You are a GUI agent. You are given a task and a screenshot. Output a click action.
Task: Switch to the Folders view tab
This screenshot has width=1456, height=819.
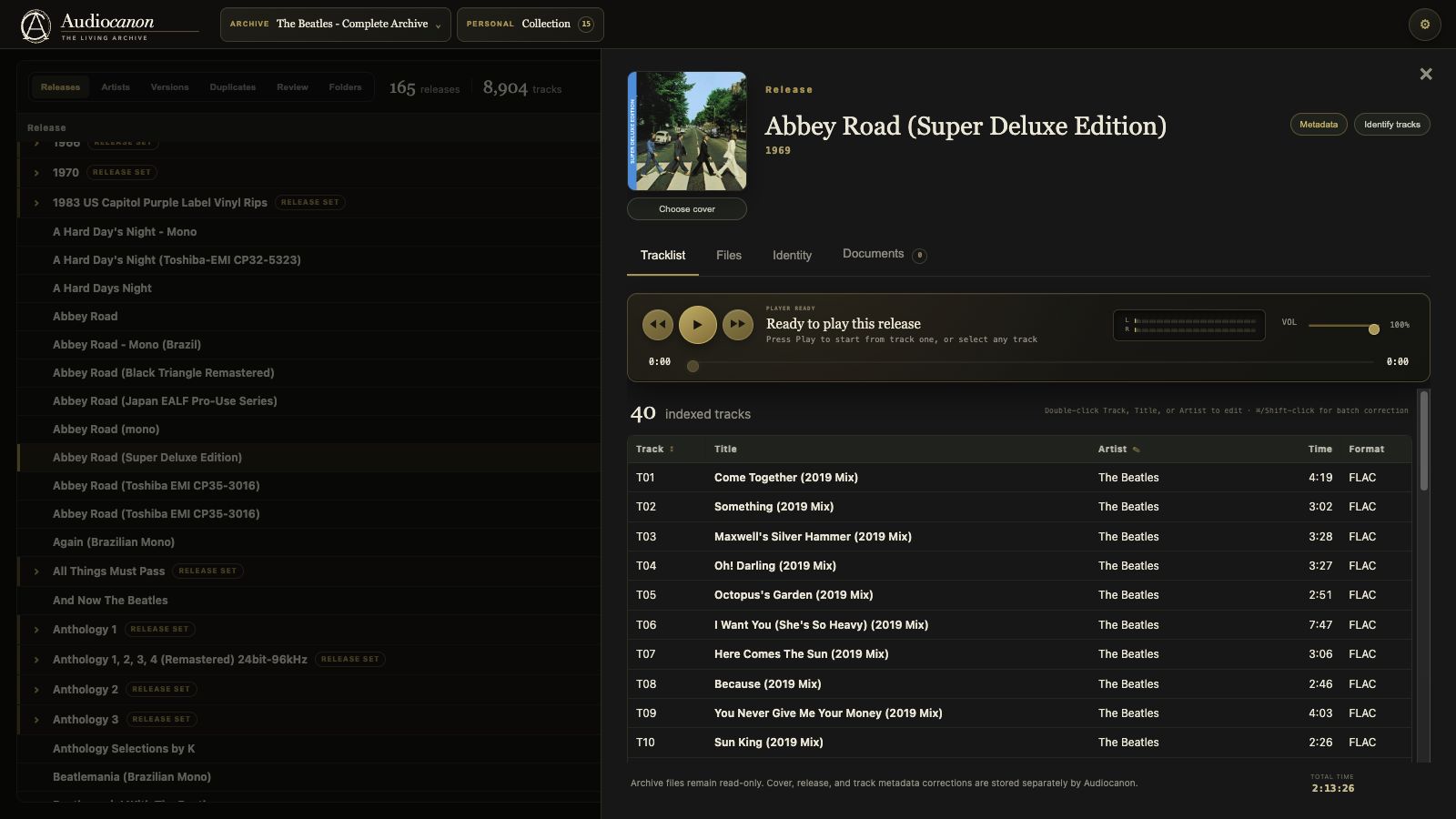(x=345, y=87)
